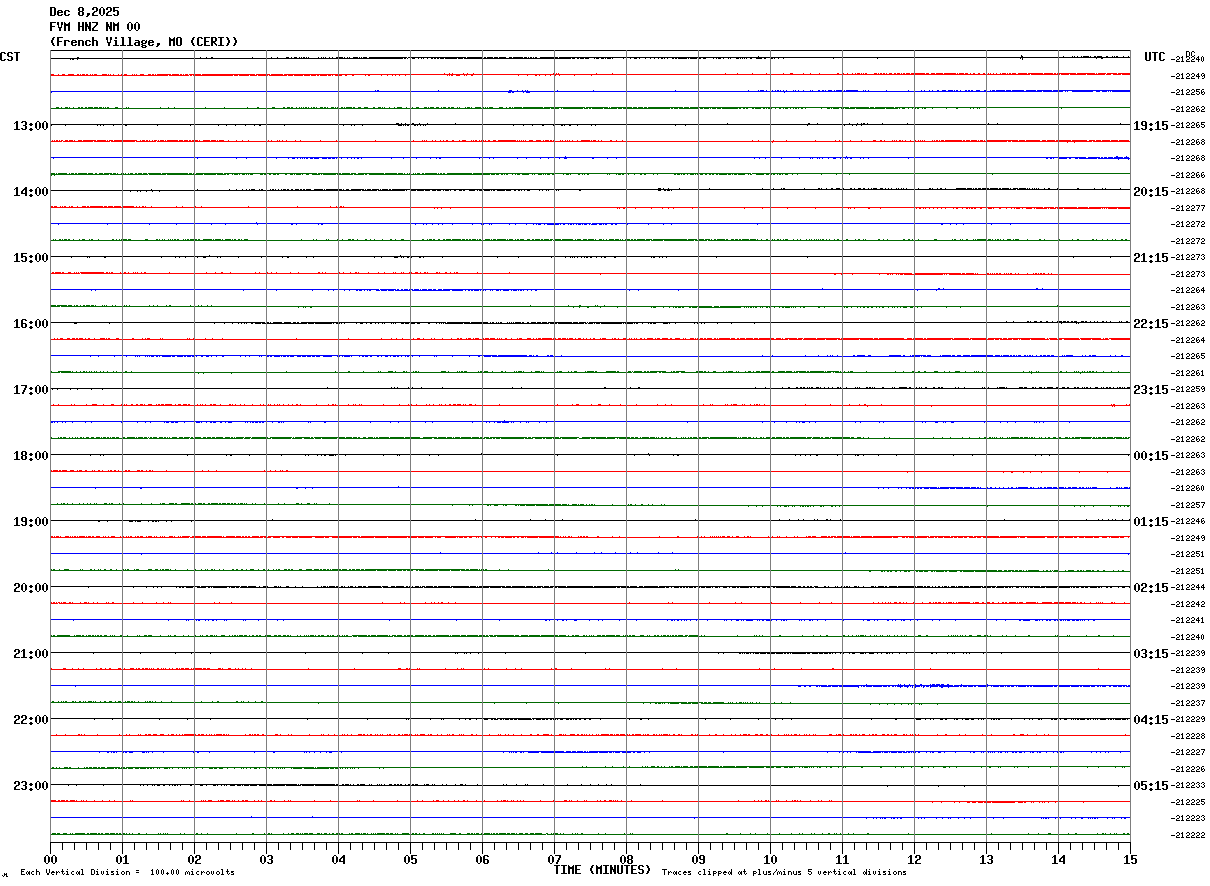Select DC offset value "-212222" on bottom trace
1210x886 pixels.
click(x=1187, y=835)
